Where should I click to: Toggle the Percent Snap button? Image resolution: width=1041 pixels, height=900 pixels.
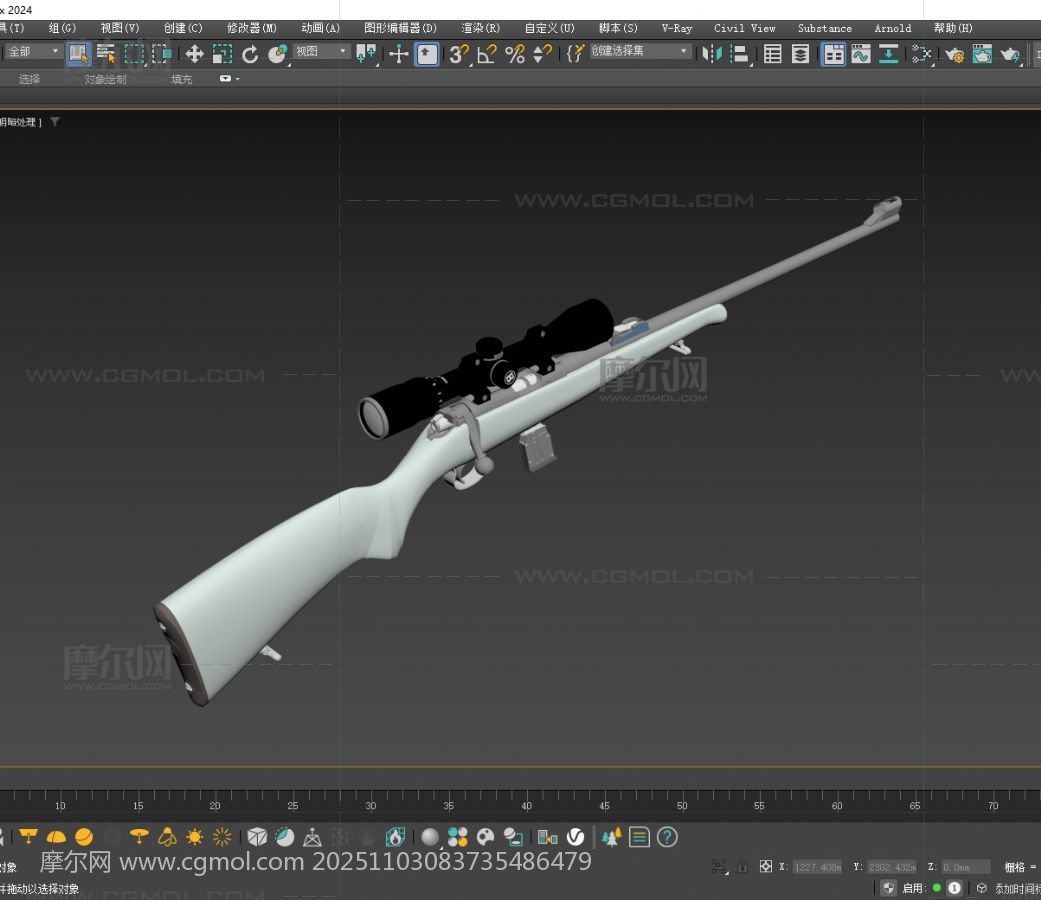pyautogui.click(x=515, y=54)
